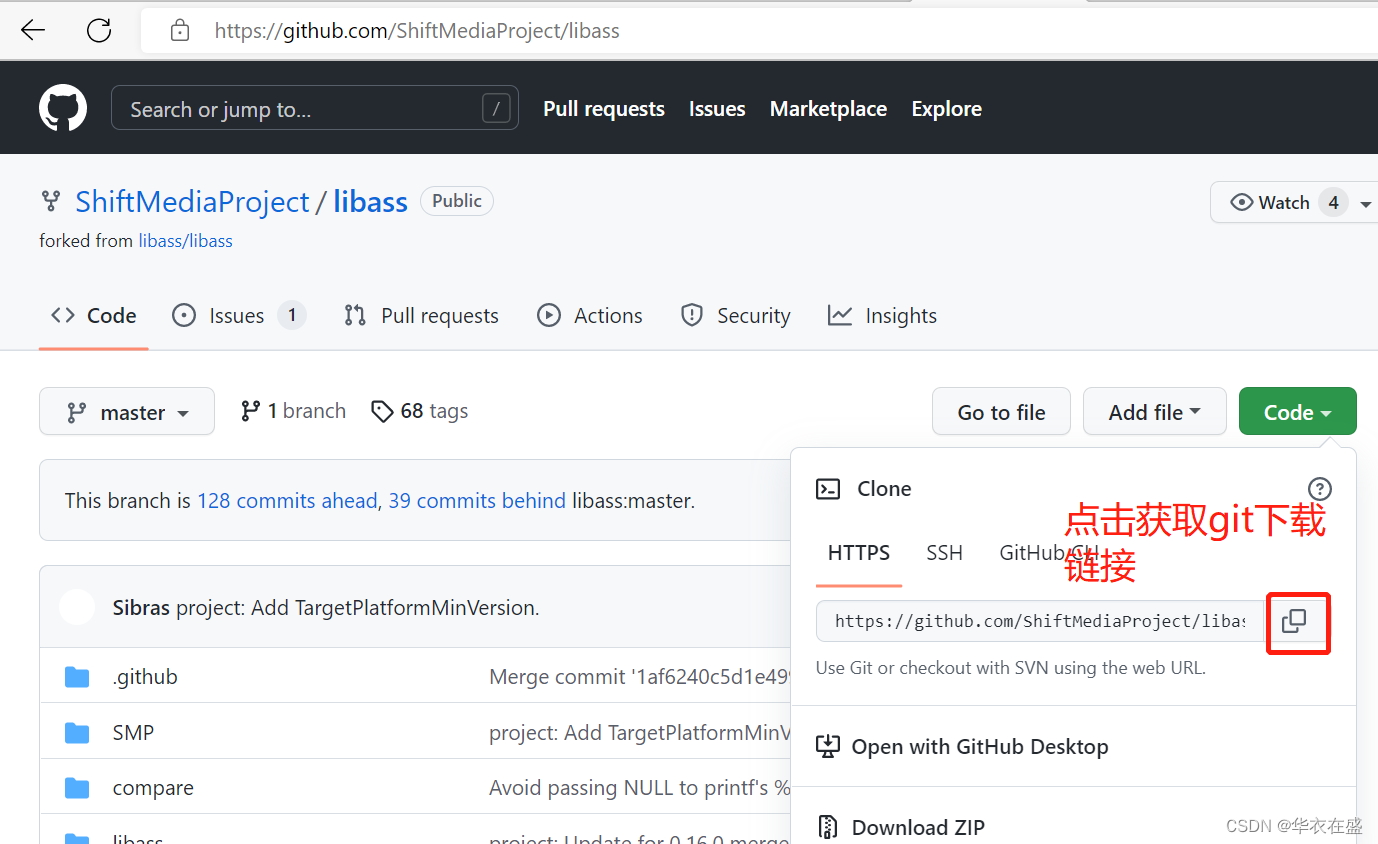
Task: Copy the HTTPS clone URL icon
Action: click(1294, 621)
